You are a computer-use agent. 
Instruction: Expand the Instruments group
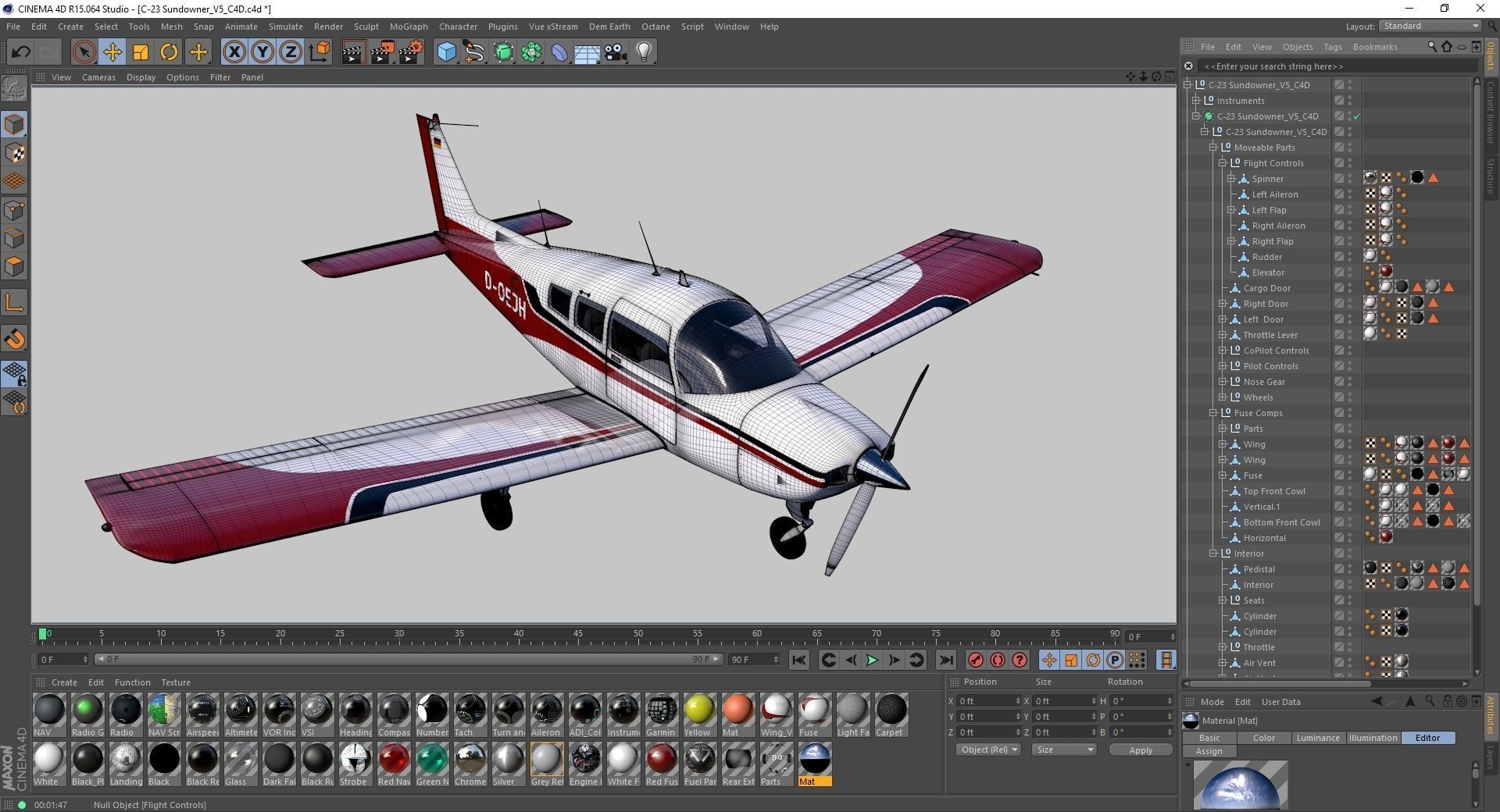(1195, 101)
